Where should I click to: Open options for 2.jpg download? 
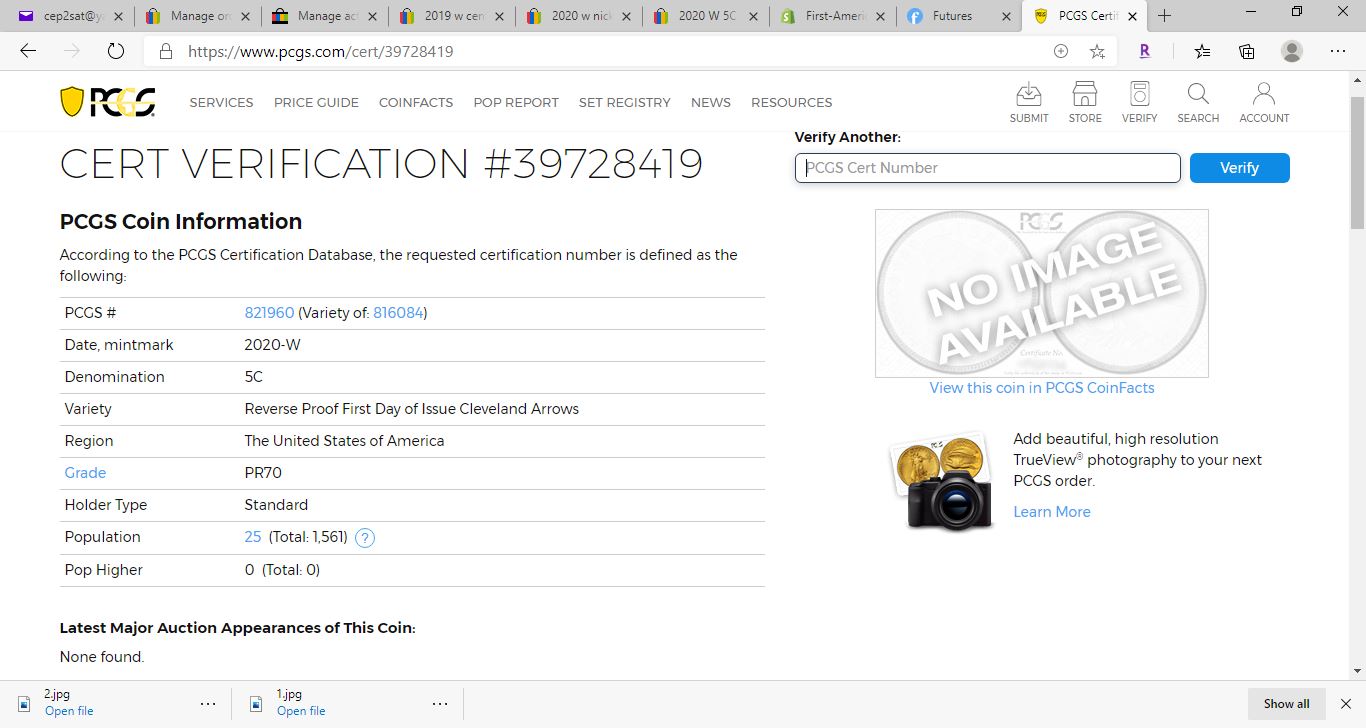click(x=208, y=704)
